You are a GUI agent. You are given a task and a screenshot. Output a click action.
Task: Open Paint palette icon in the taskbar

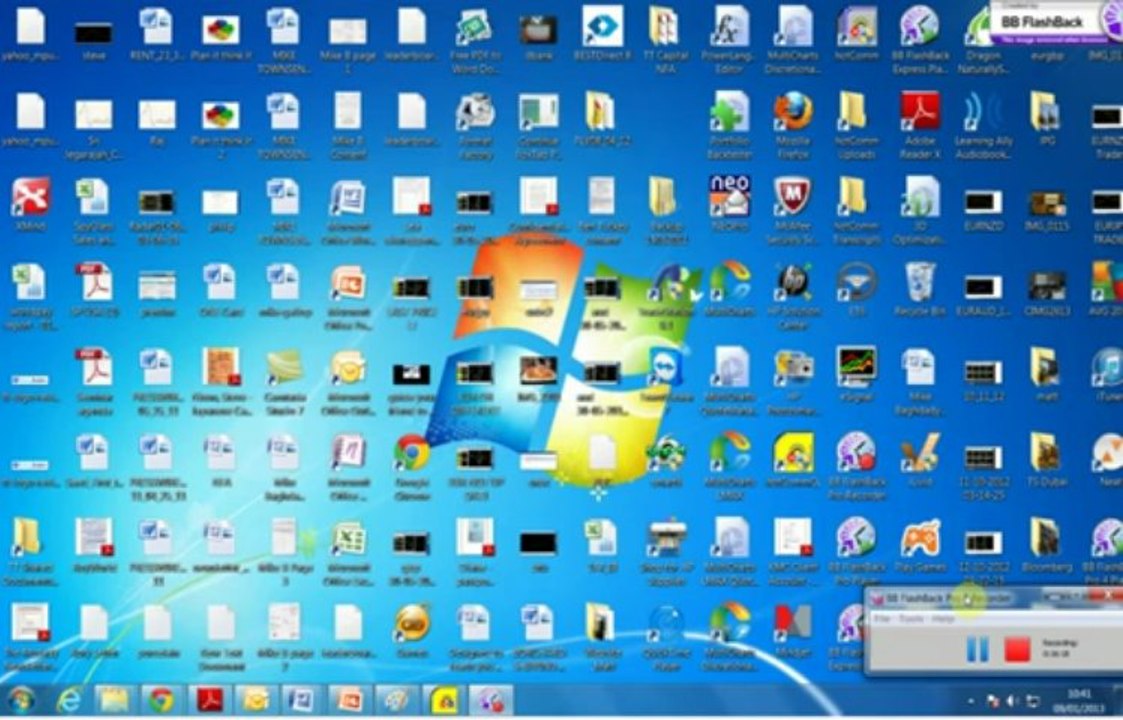coord(396,700)
